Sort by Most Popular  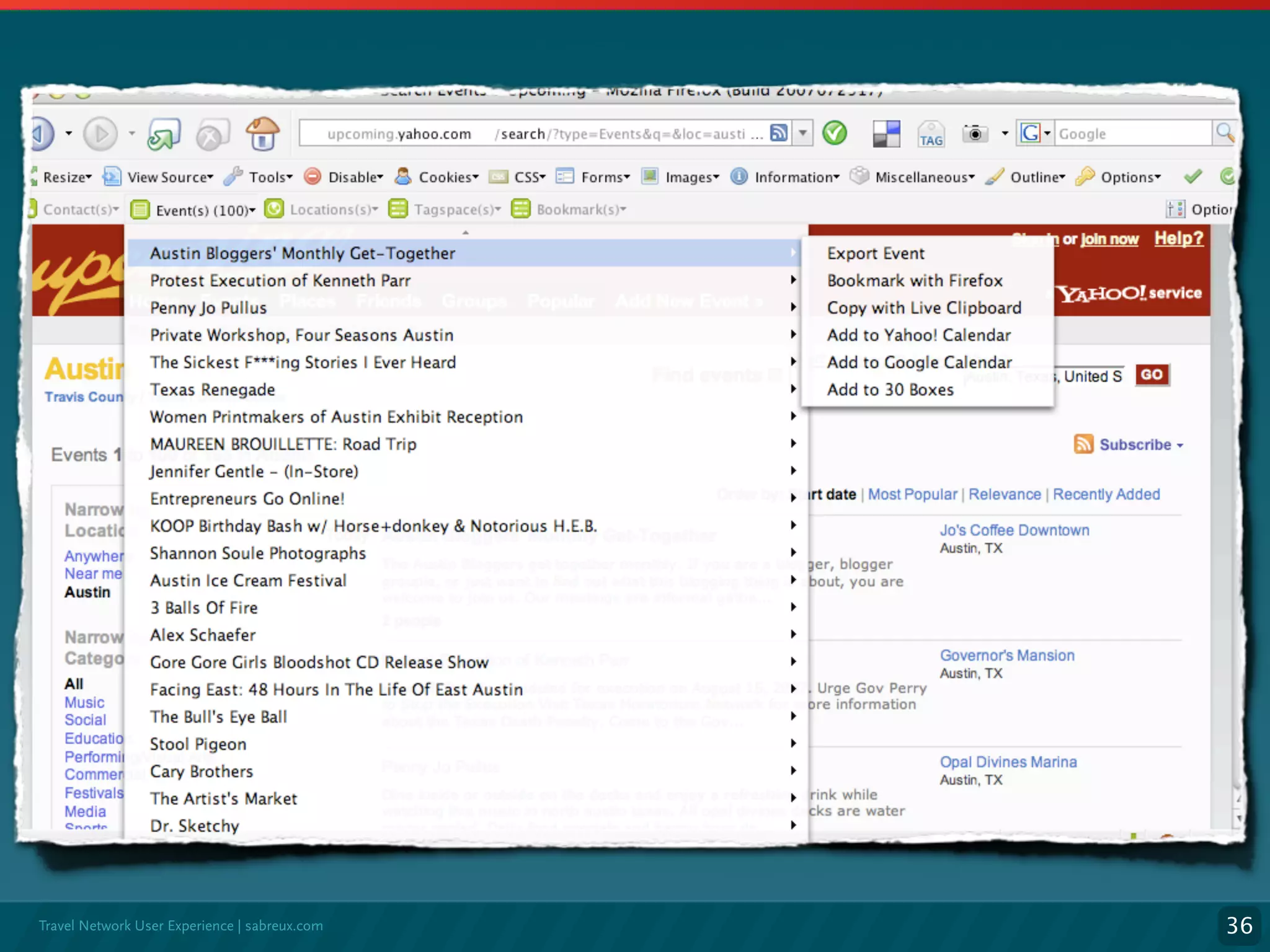pos(912,494)
